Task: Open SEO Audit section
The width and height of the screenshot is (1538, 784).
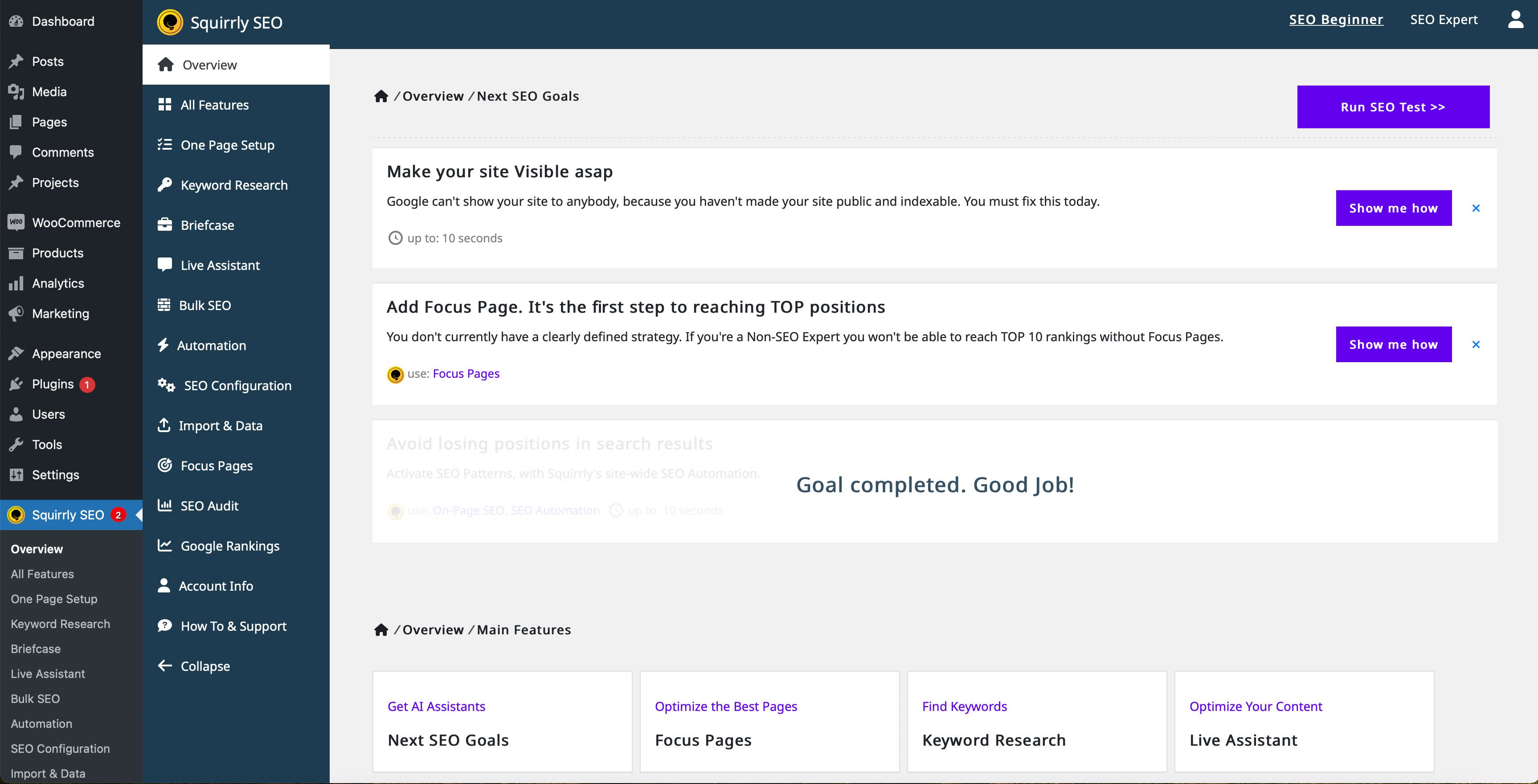Action: pos(210,505)
